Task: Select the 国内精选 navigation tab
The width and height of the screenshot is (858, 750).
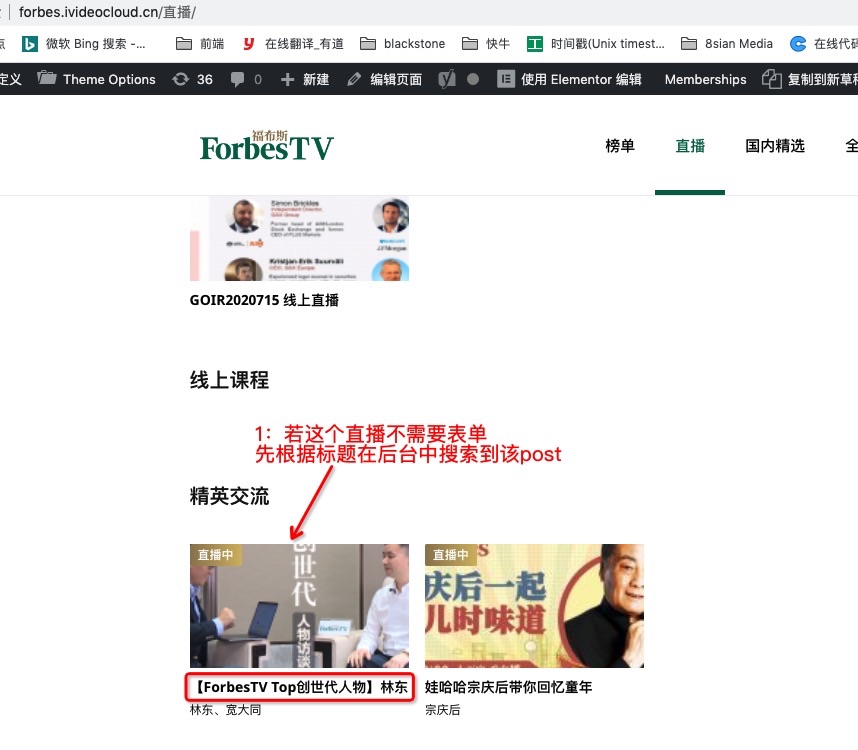Action: (775, 146)
